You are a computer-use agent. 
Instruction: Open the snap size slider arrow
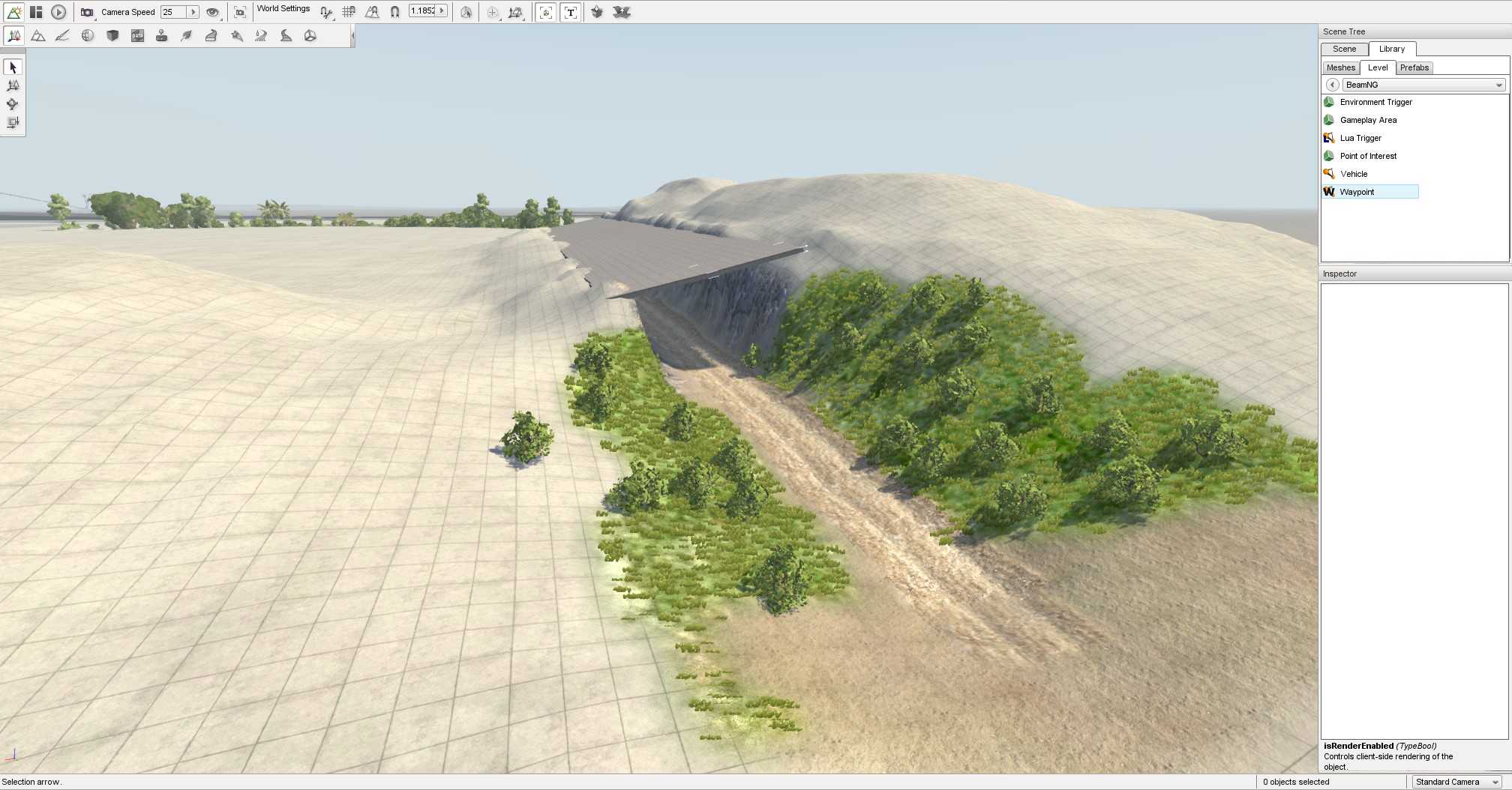tap(442, 11)
